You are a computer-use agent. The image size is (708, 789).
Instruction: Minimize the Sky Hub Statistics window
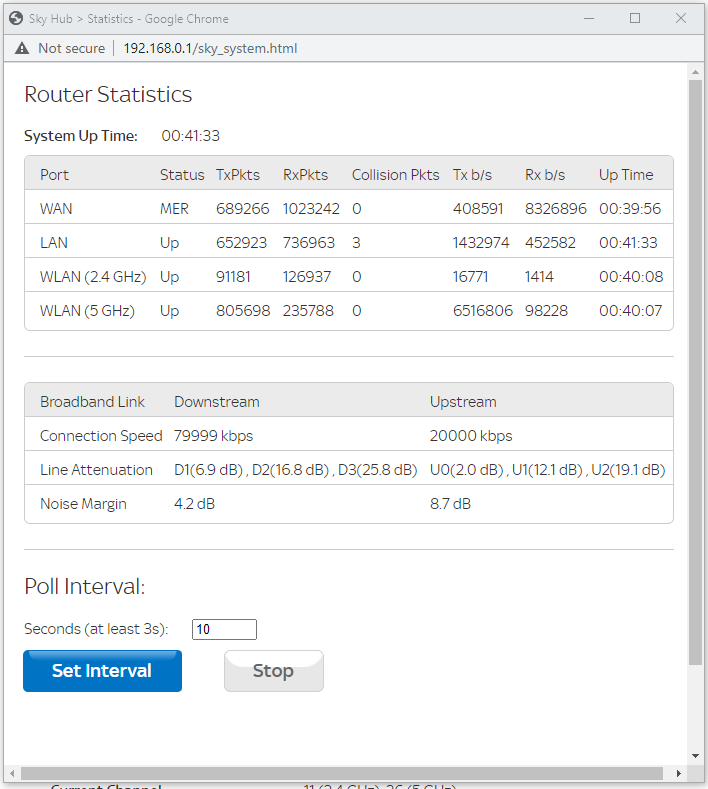coord(589,18)
